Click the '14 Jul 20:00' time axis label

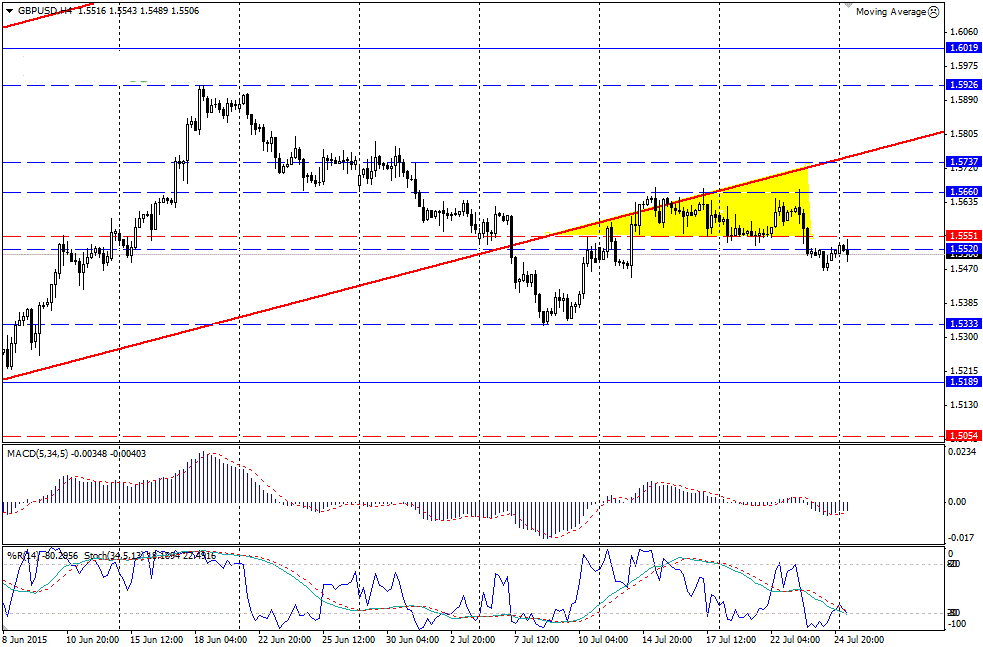[666, 640]
